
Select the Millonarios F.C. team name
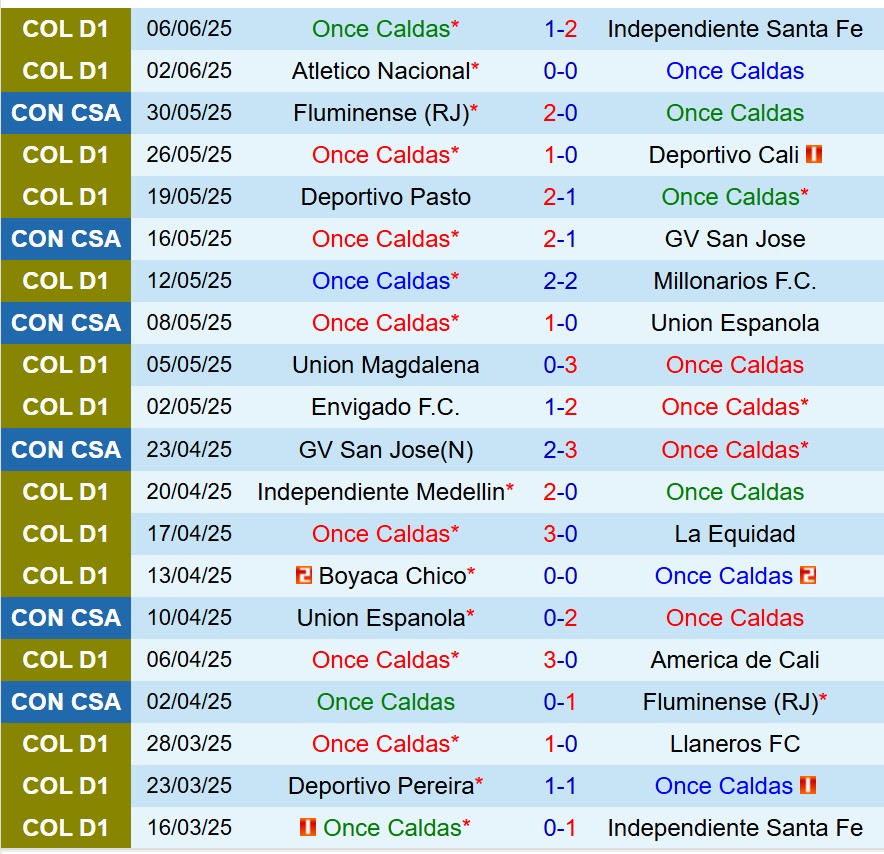[735, 281]
